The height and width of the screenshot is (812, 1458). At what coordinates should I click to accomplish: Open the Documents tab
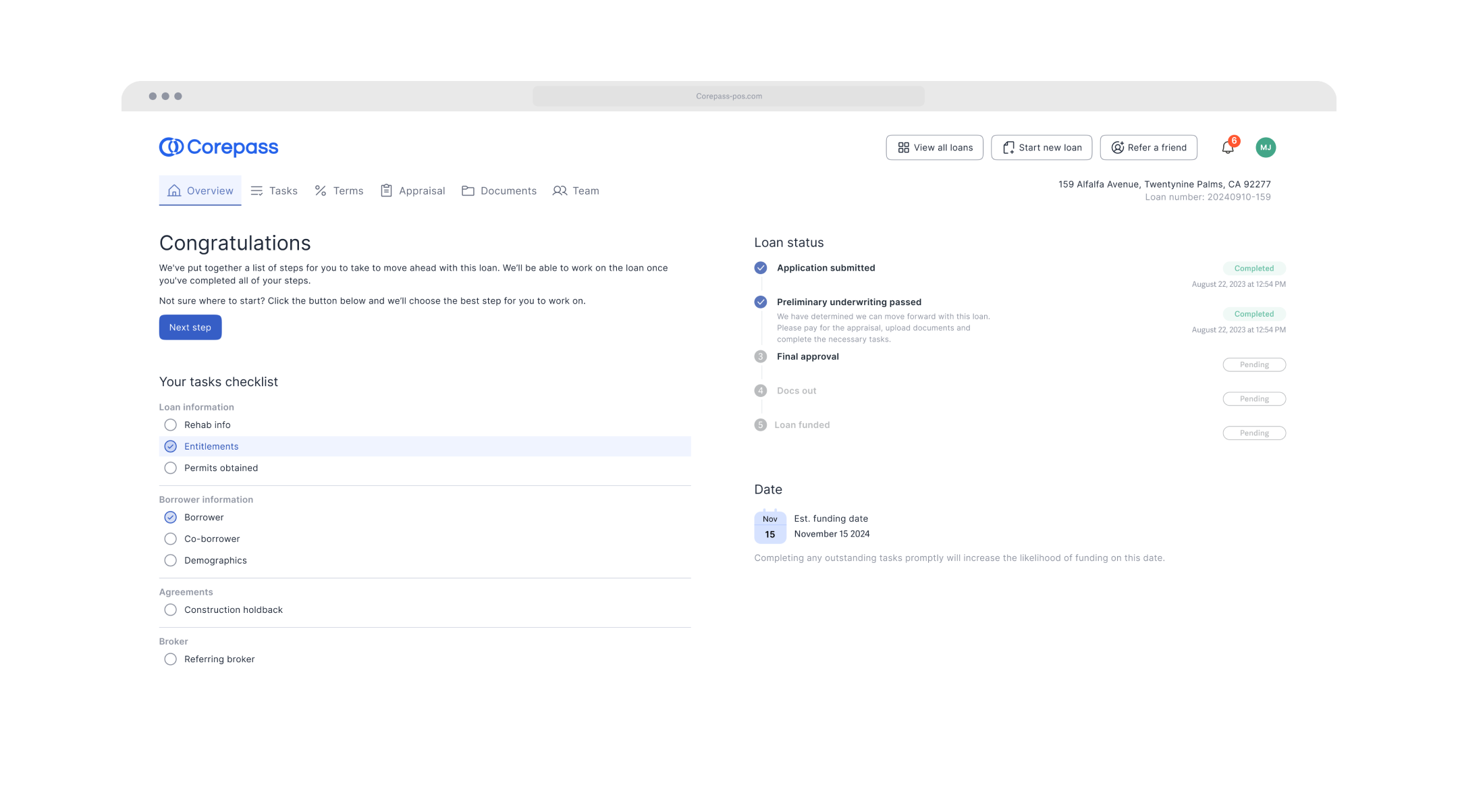(500, 191)
